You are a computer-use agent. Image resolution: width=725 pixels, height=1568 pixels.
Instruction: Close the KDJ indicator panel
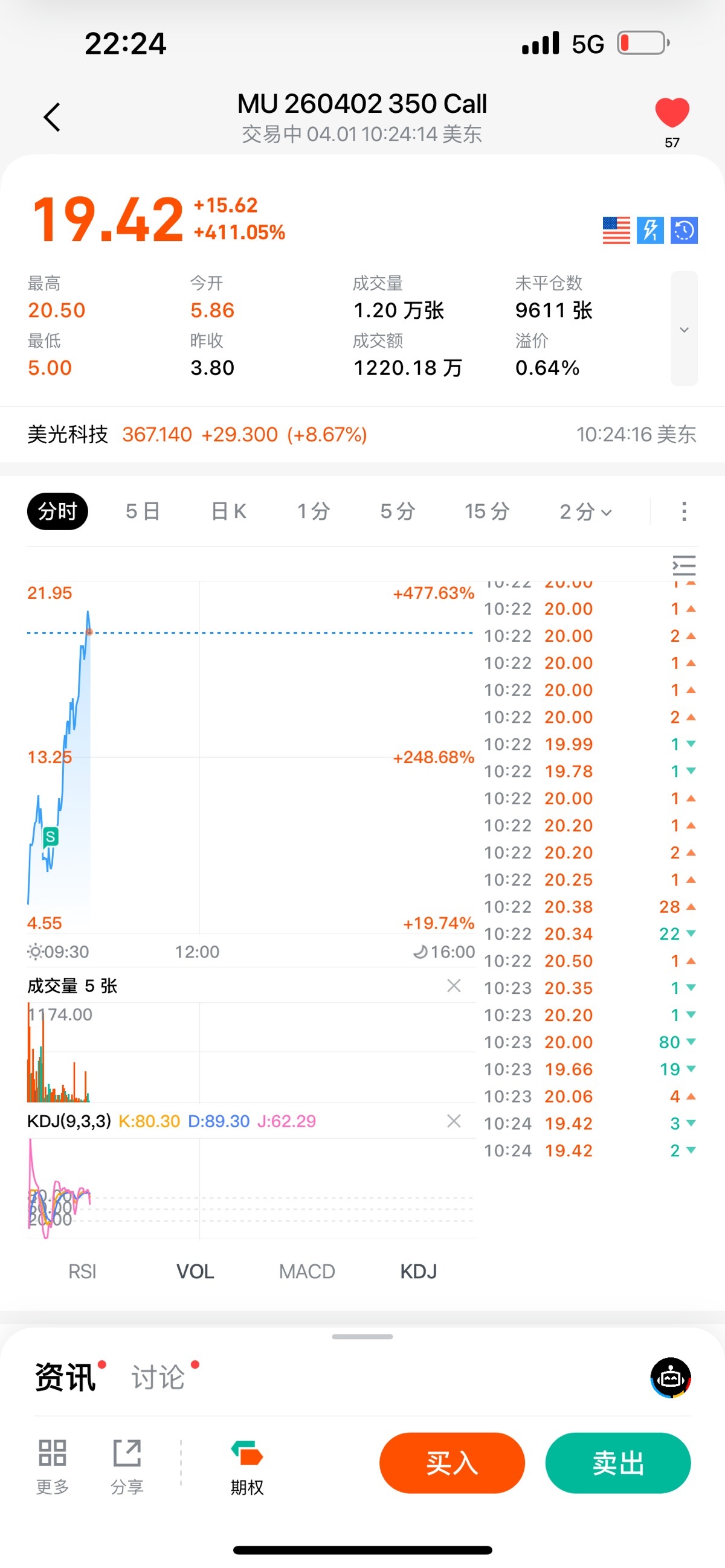click(453, 1121)
